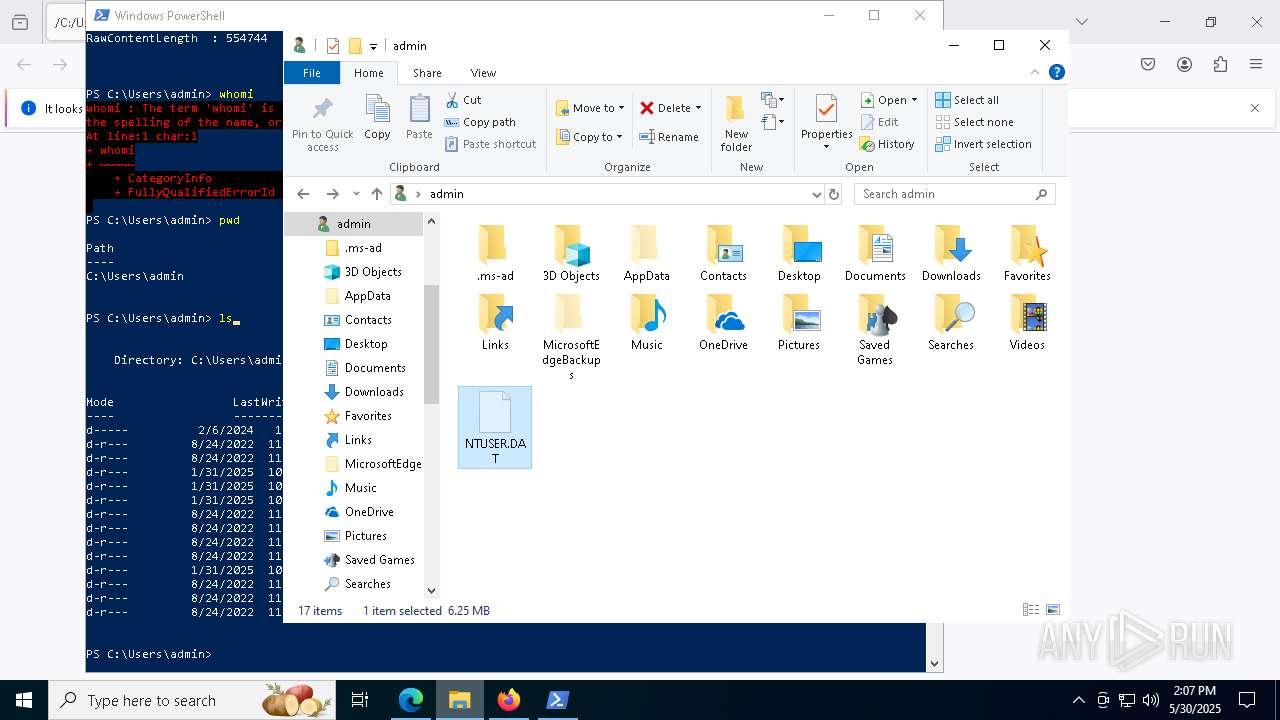Open the Windows Start menu

point(24,700)
